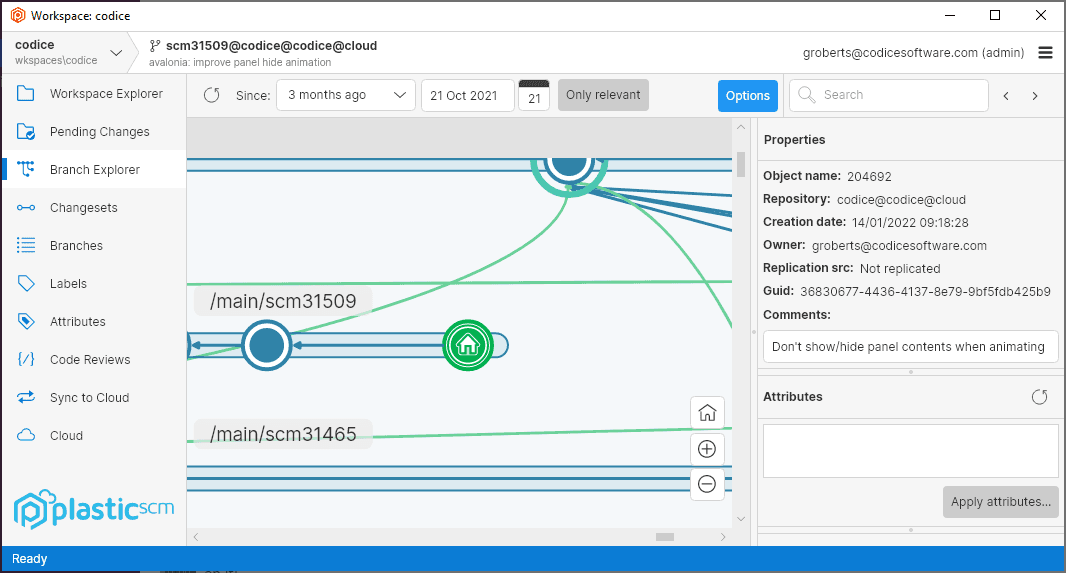
Task: Click diagram scroll down arrow
Action: tap(741, 519)
